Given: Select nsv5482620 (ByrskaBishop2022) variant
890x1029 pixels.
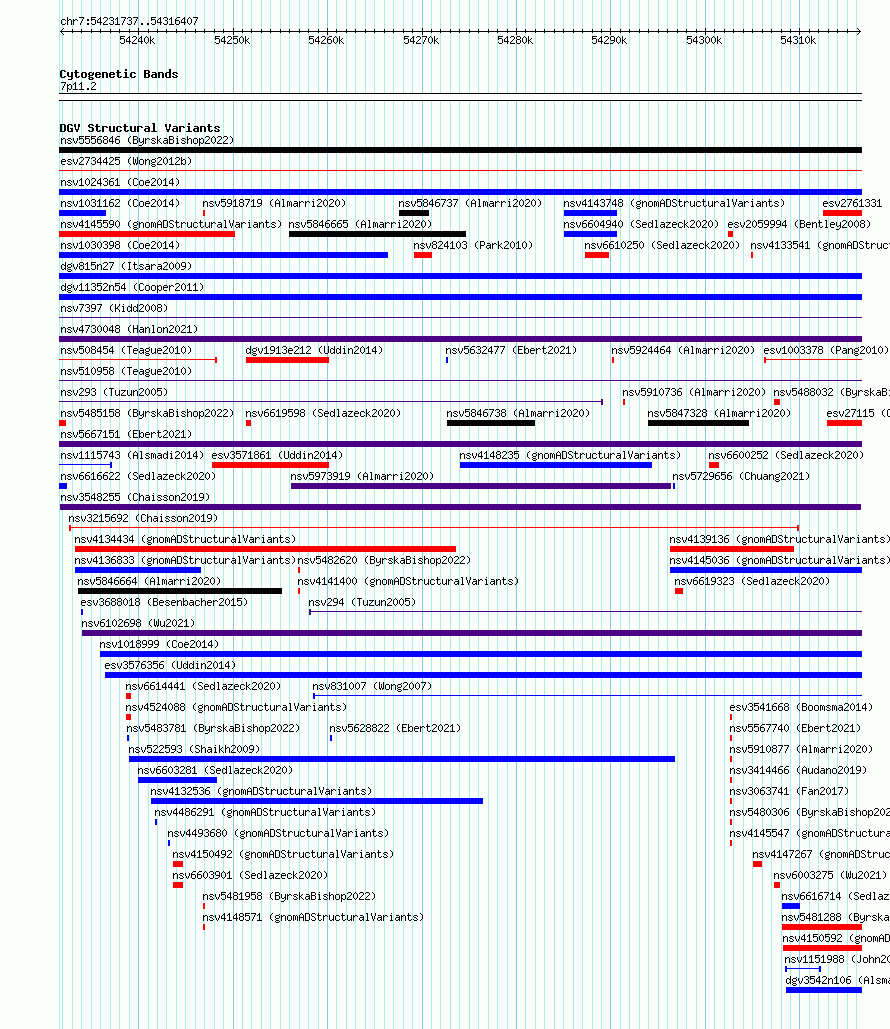Looking at the screenshot, I should point(384,560).
